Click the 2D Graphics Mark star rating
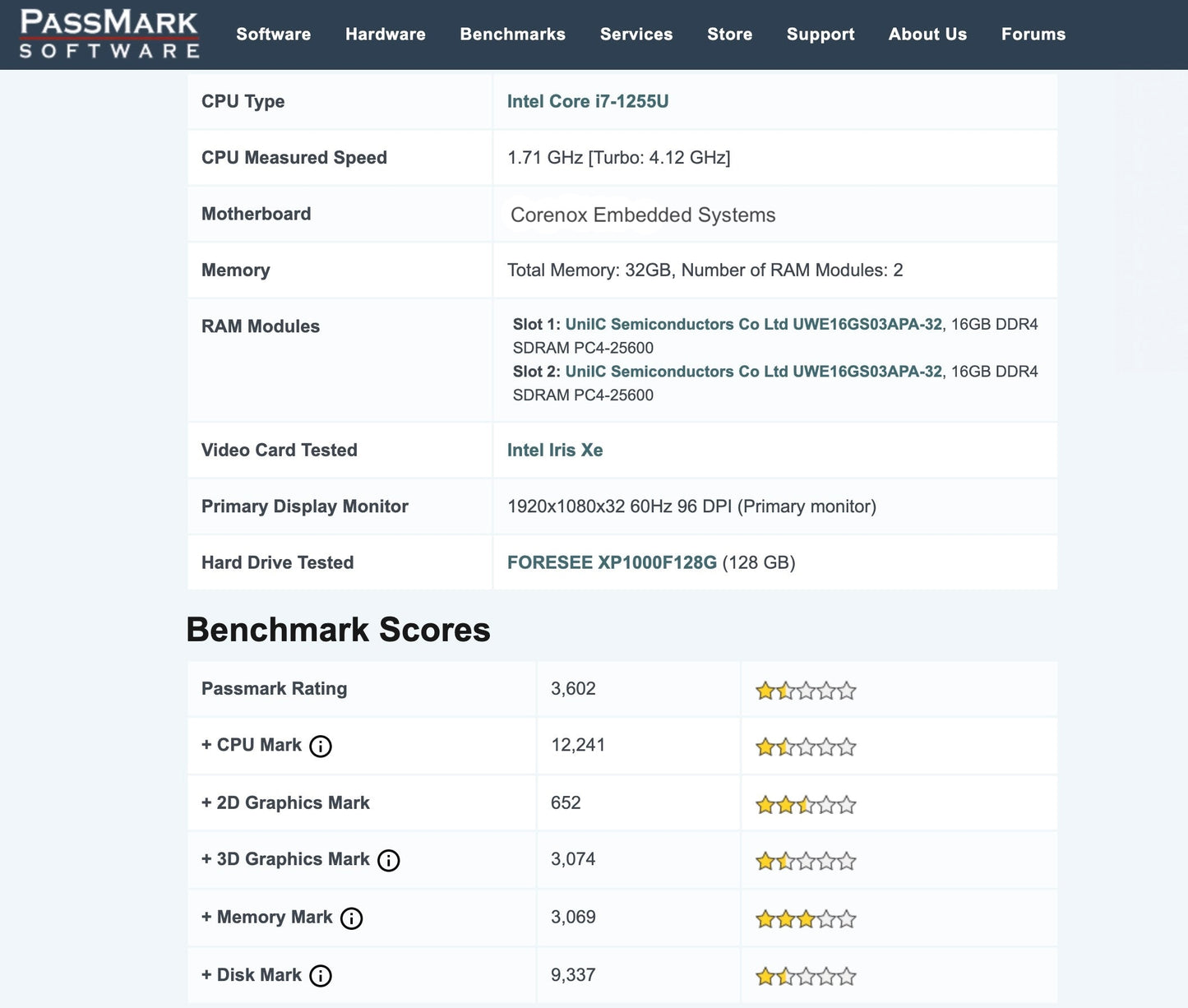 click(805, 804)
